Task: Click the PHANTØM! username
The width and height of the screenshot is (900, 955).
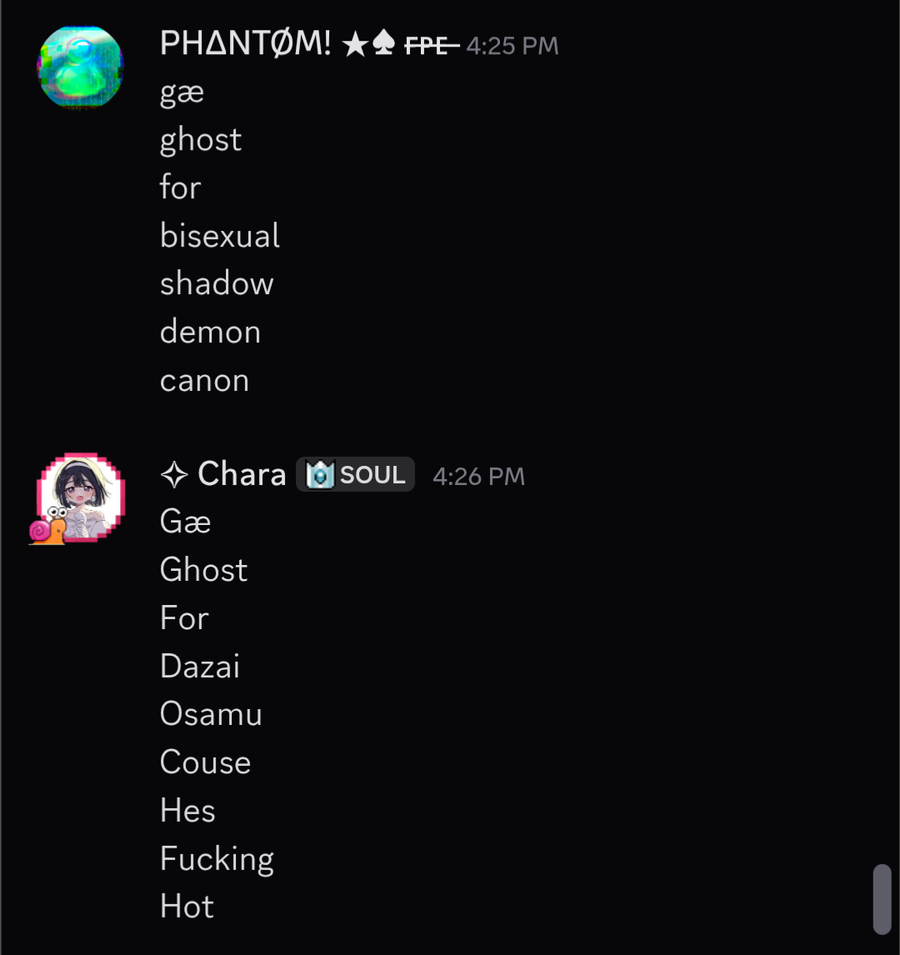Action: 246,44
